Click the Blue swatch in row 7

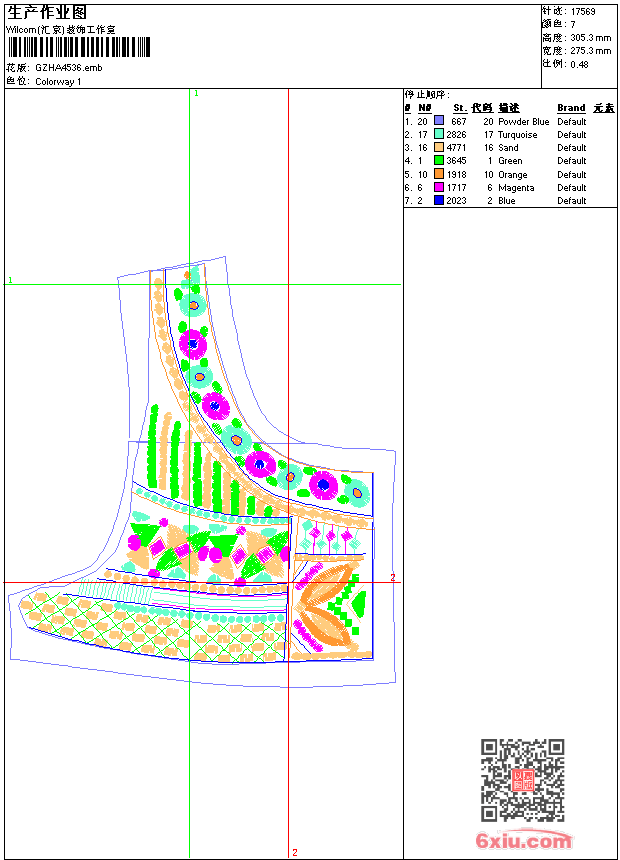point(439,200)
